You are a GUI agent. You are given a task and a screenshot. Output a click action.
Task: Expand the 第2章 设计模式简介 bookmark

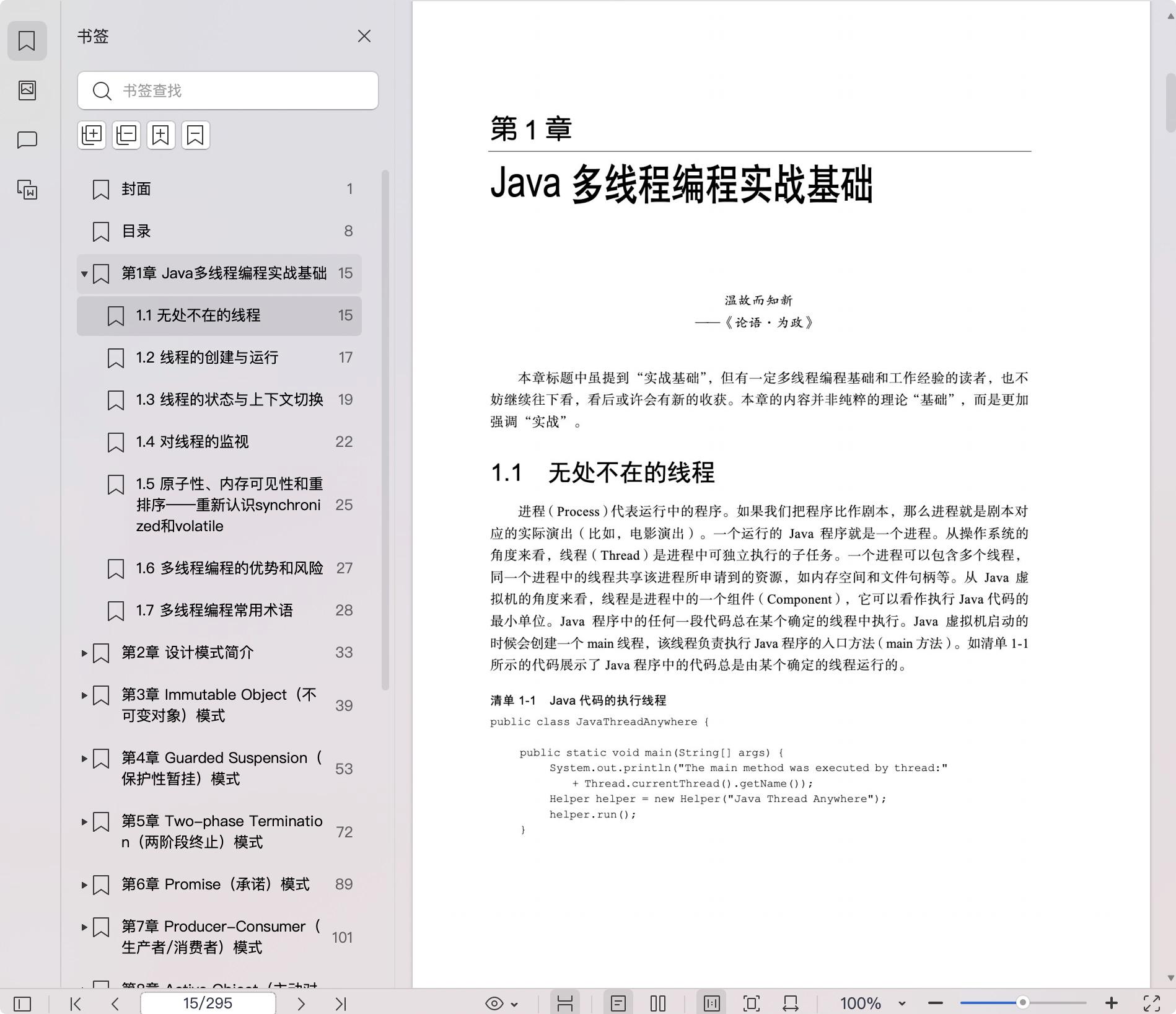84,653
